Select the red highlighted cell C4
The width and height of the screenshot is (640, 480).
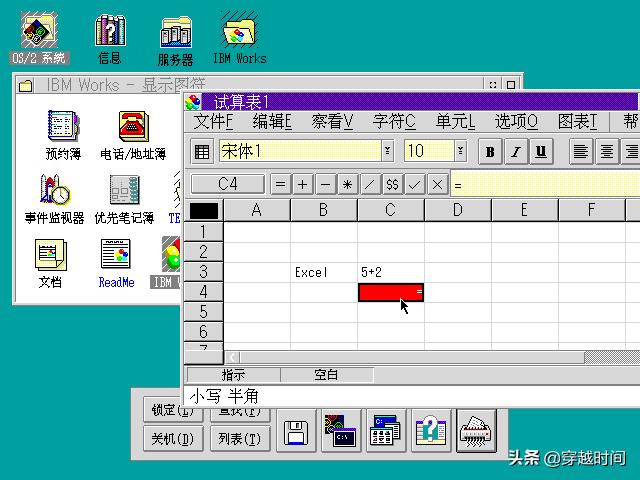[390, 292]
